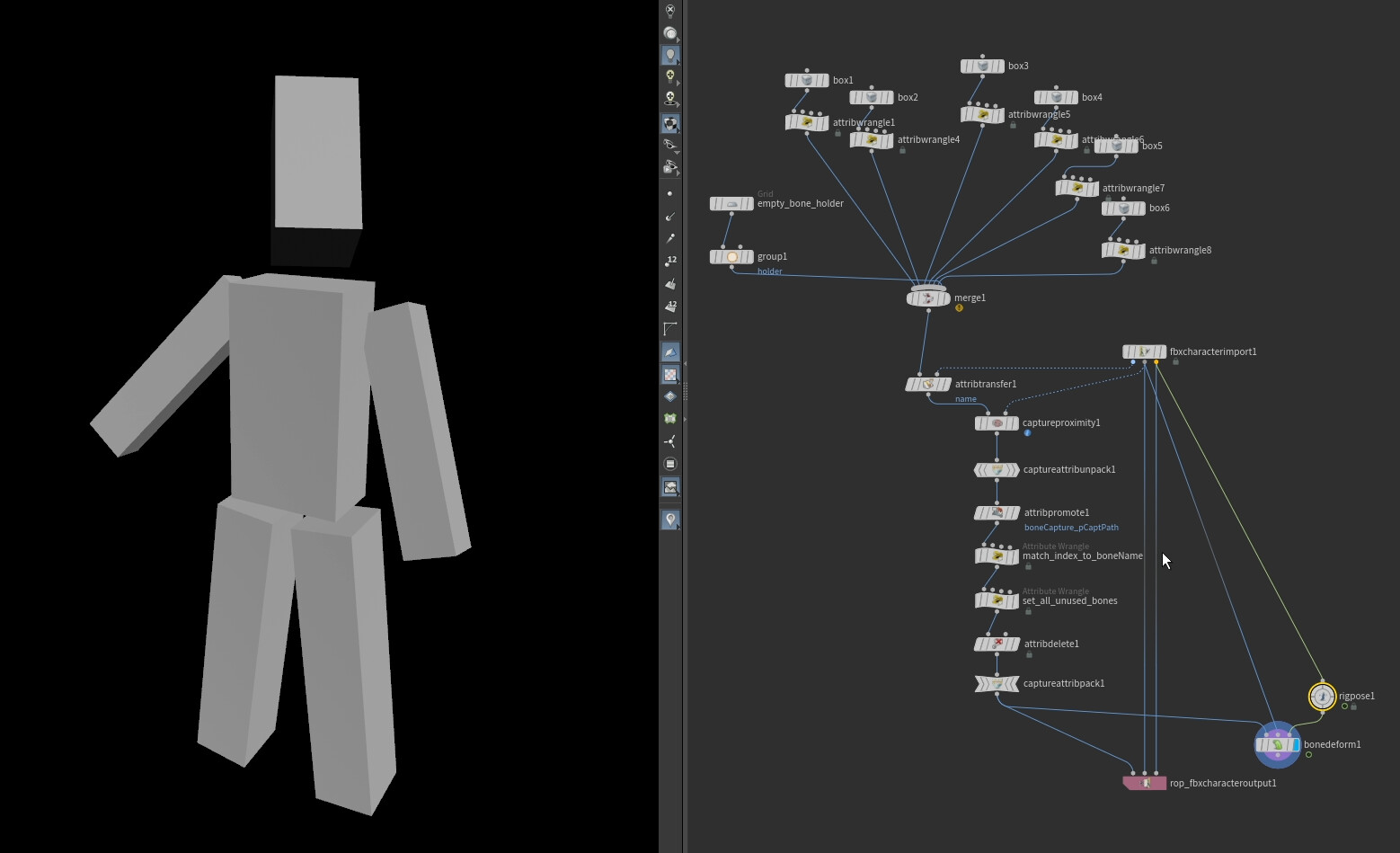Click the 'captureattribunpack1' node name
This screenshot has width=1400, height=853.
click(x=1069, y=469)
